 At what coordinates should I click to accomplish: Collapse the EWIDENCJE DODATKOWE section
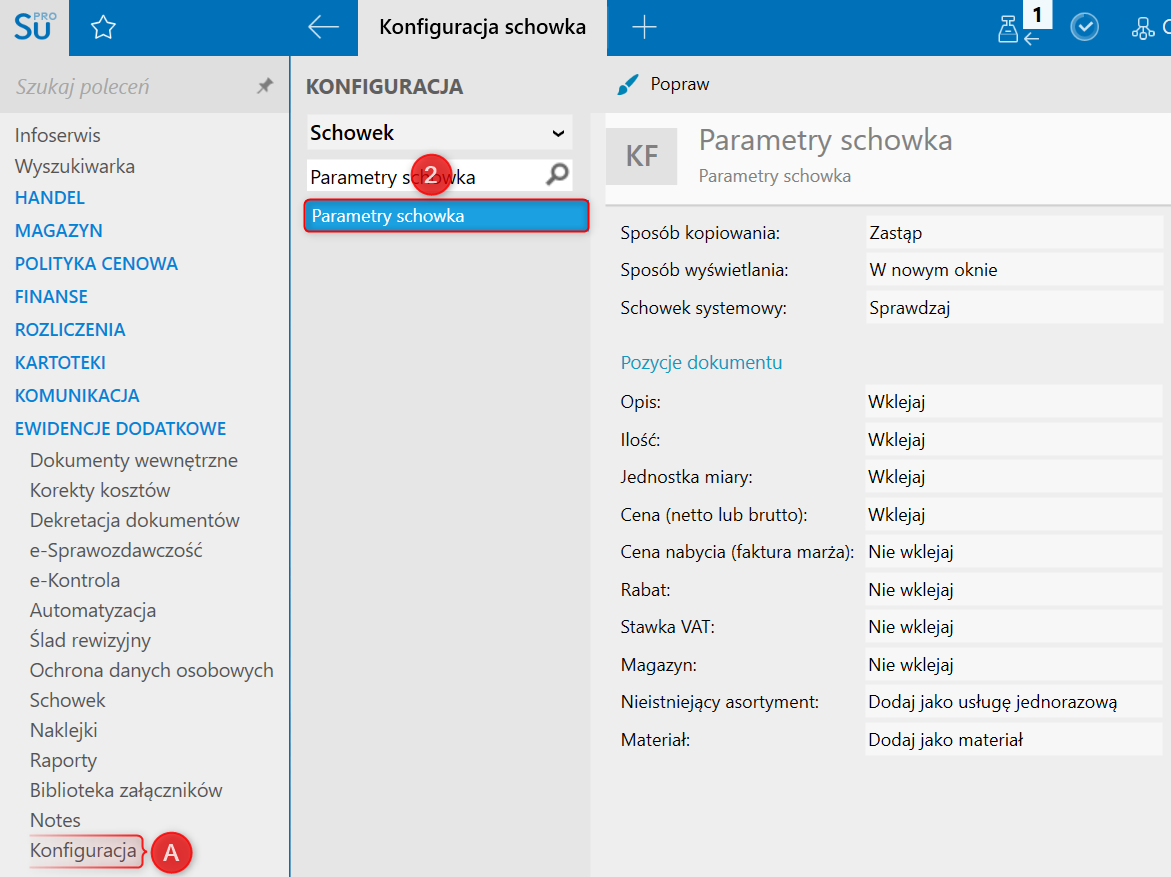(120, 429)
